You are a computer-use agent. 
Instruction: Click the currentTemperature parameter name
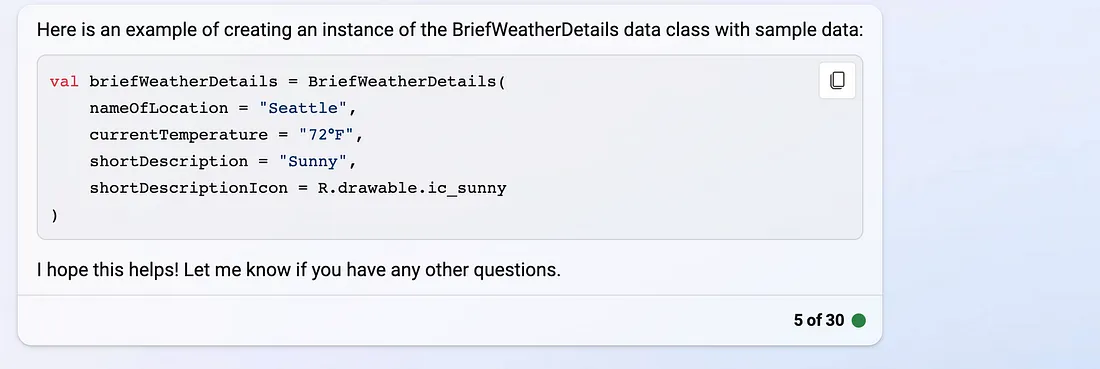tap(179, 135)
